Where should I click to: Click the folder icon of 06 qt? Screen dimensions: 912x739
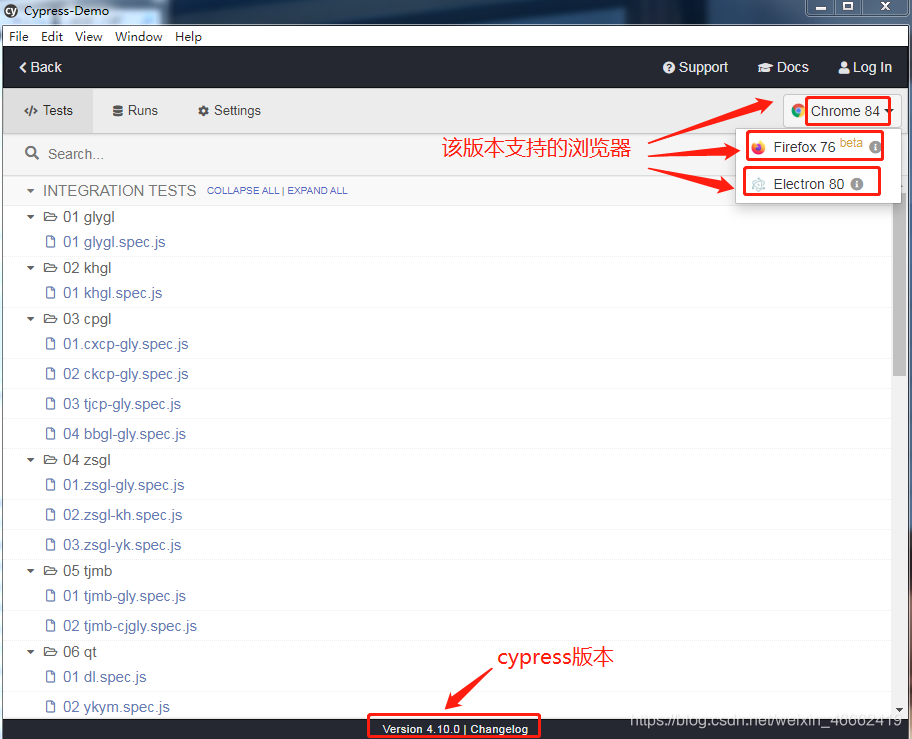(51, 652)
